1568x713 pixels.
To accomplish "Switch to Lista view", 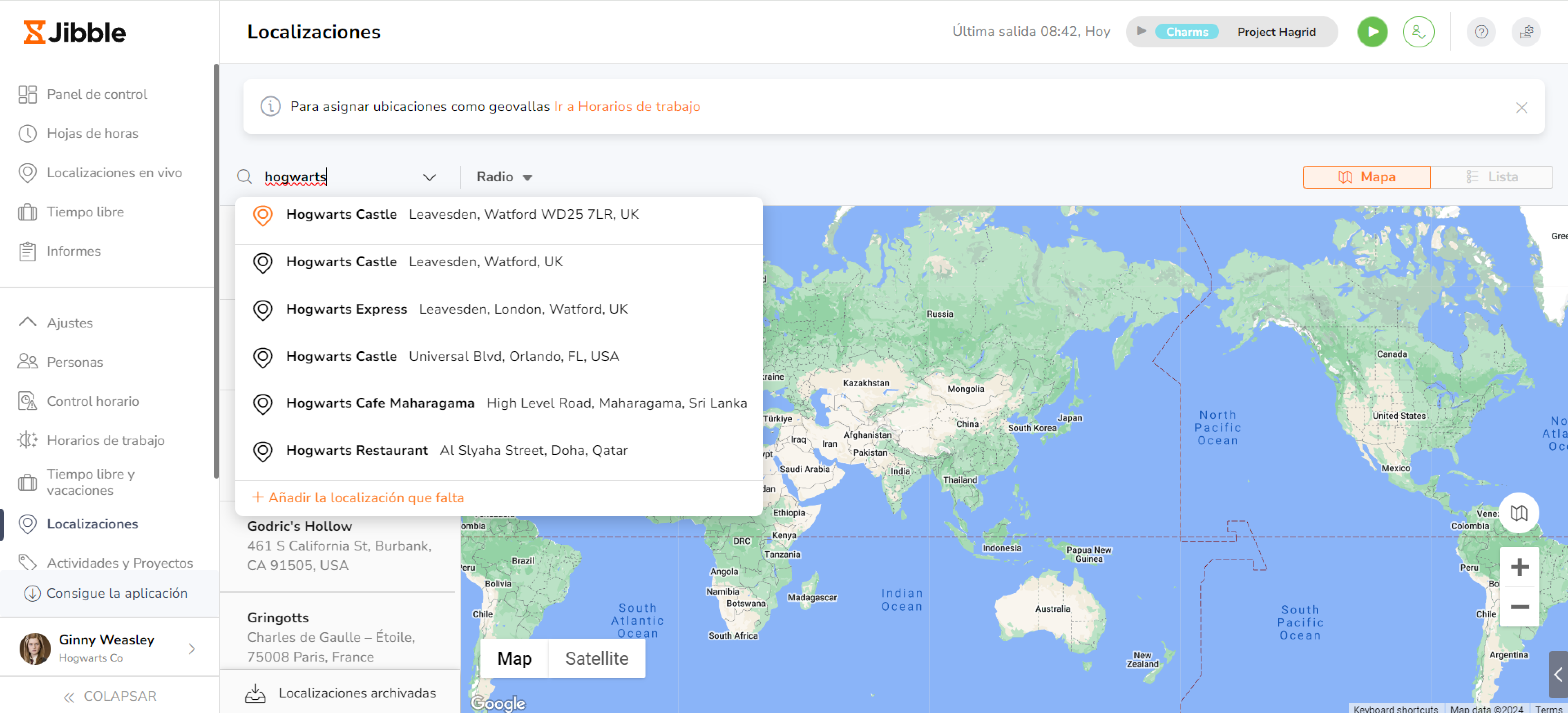I will coord(1491,177).
